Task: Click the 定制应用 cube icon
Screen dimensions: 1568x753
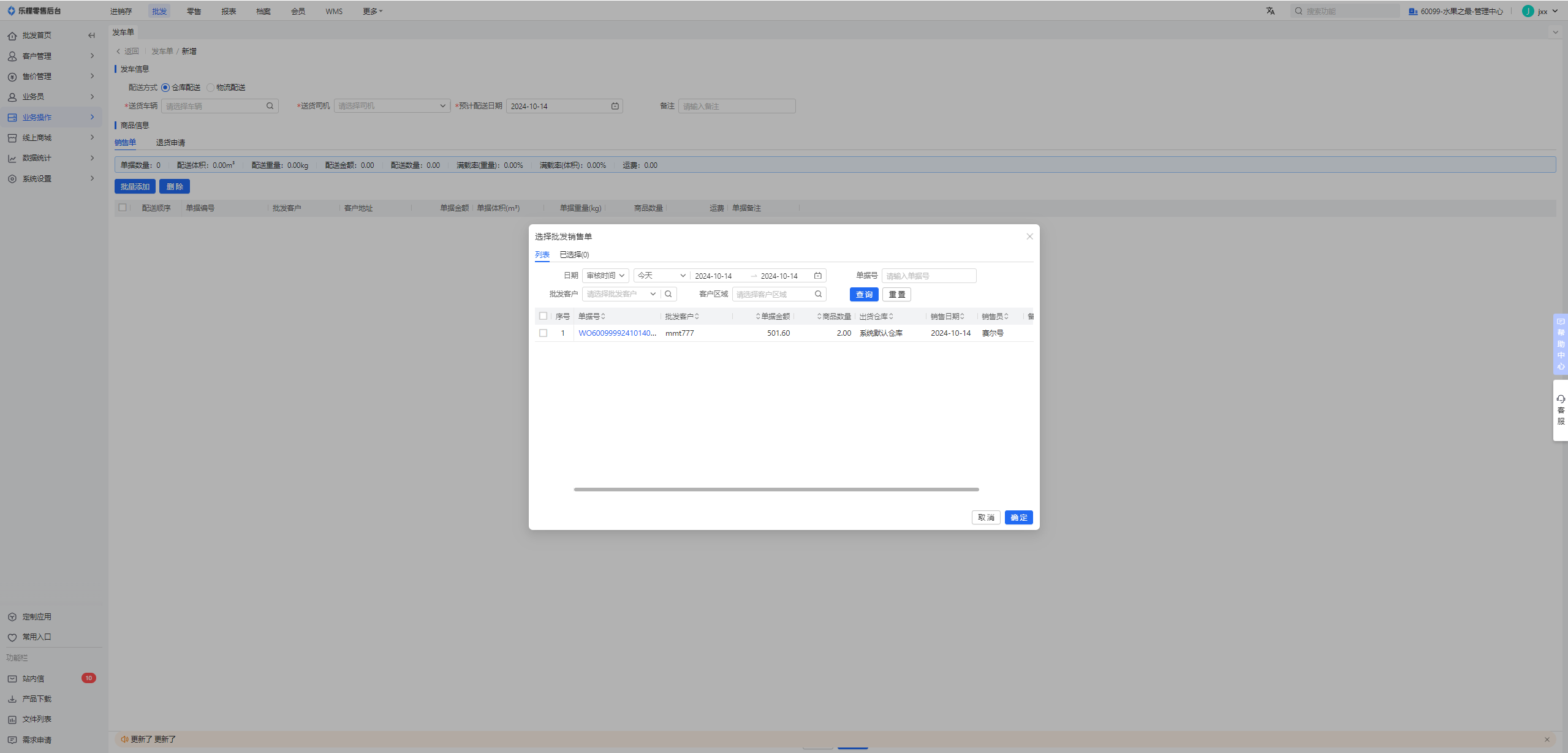Action: (12, 617)
